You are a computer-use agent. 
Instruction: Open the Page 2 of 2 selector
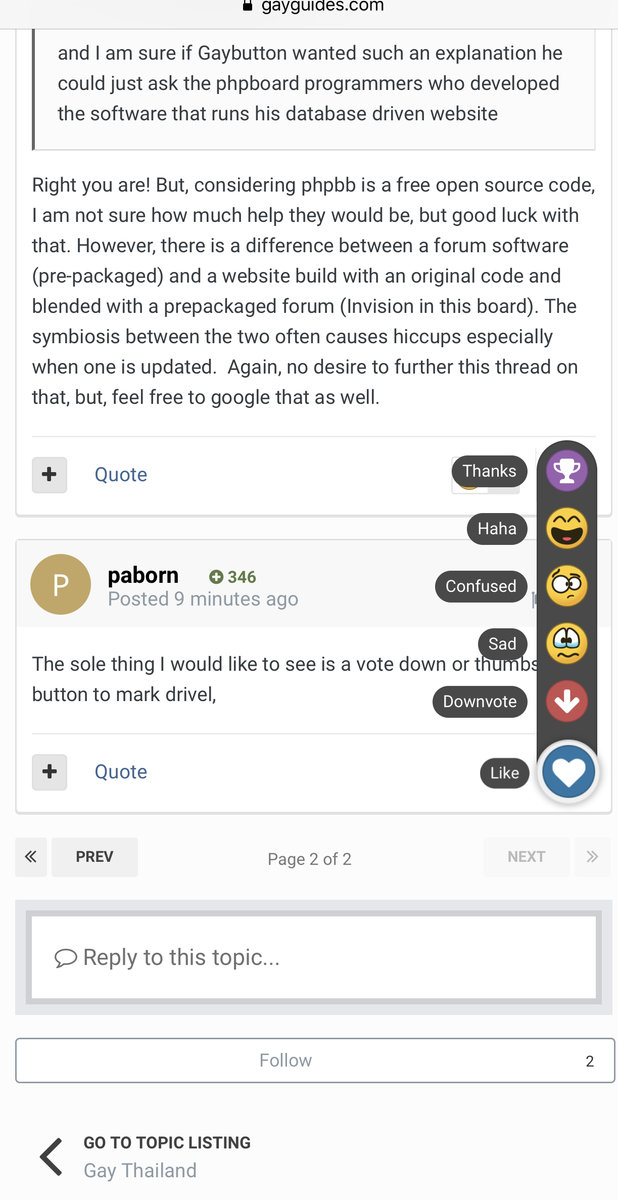pos(309,859)
